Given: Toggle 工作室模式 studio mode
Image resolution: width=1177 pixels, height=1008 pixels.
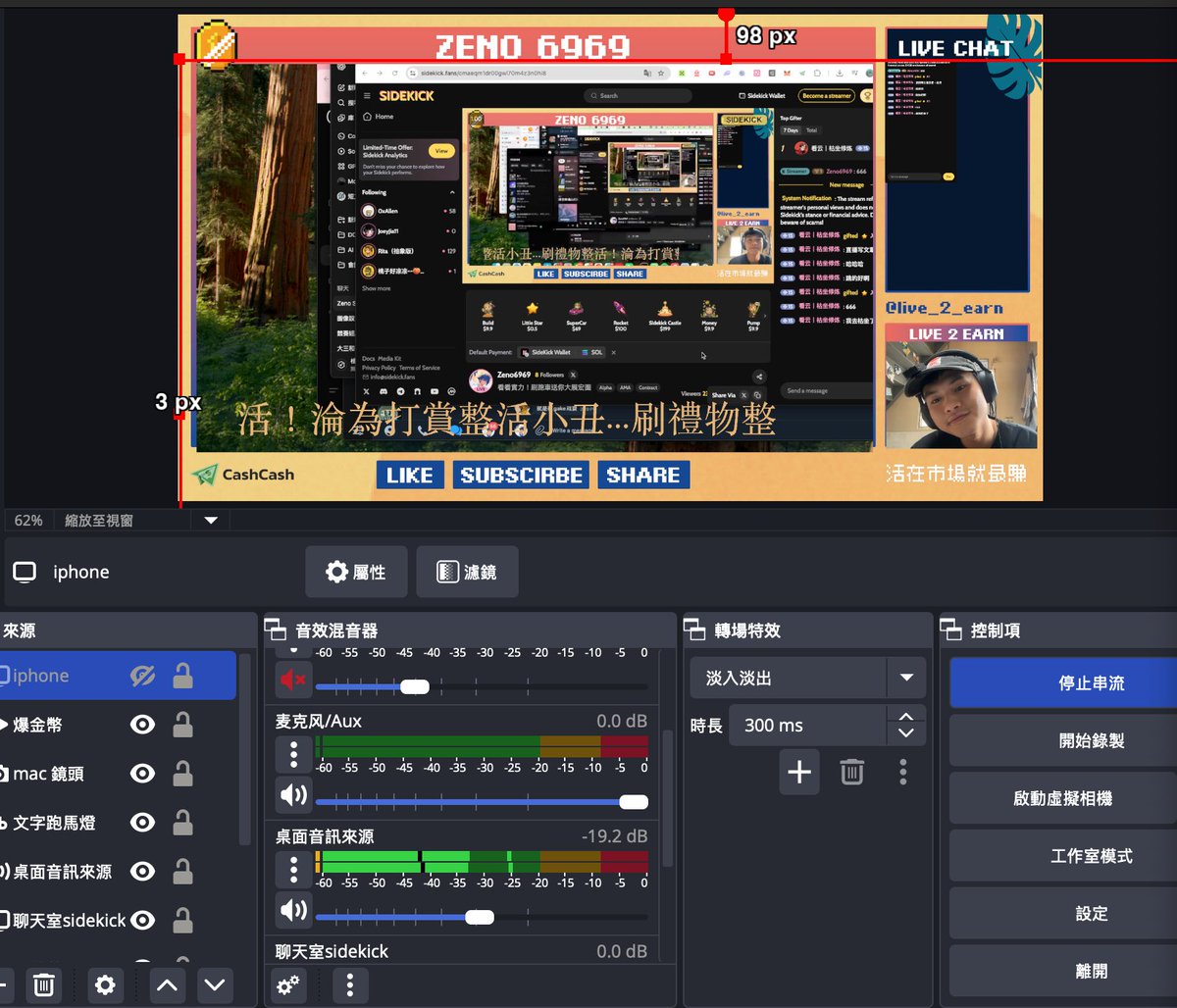Looking at the screenshot, I should pyautogui.click(x=1063, y=856).
